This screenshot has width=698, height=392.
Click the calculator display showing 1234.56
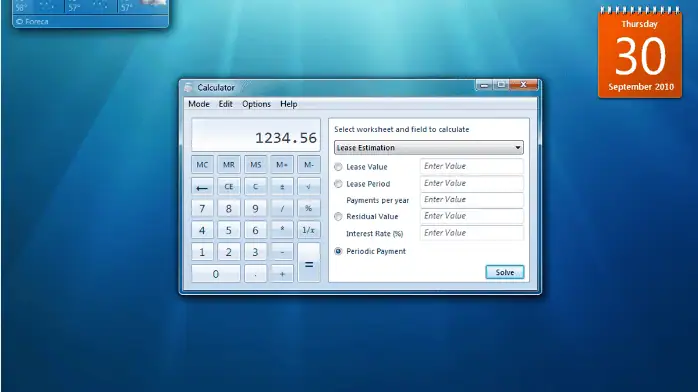256,135
